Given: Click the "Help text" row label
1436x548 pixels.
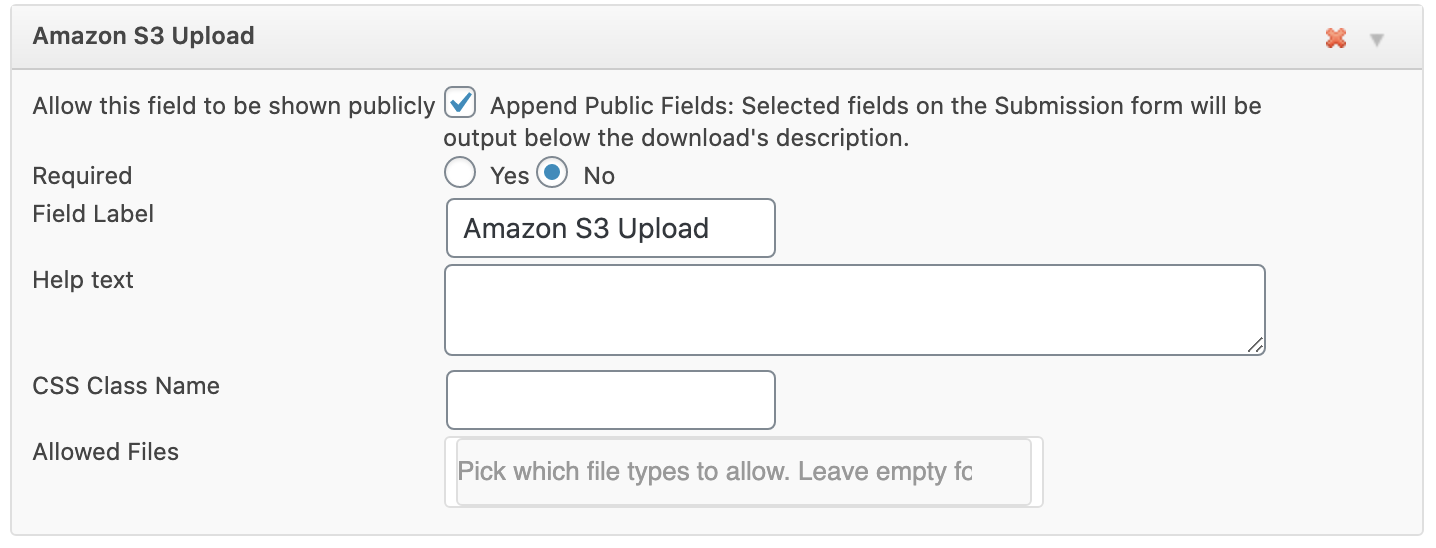Looking at the screenshot, I should [83, 280].
